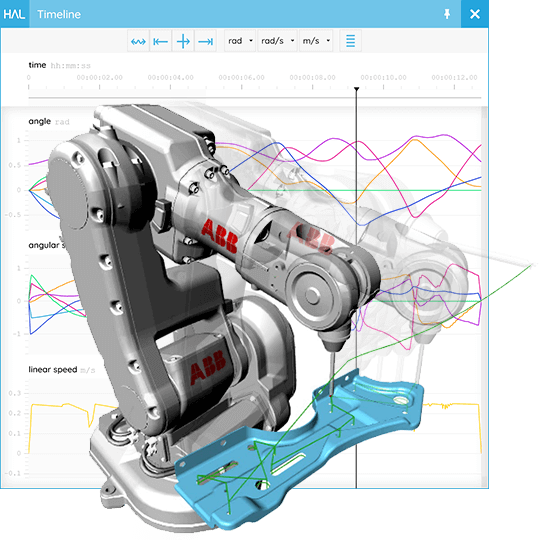This screenshot has height=540, width=540.
Task: Select the linear speed graph label
Action: 53,370
